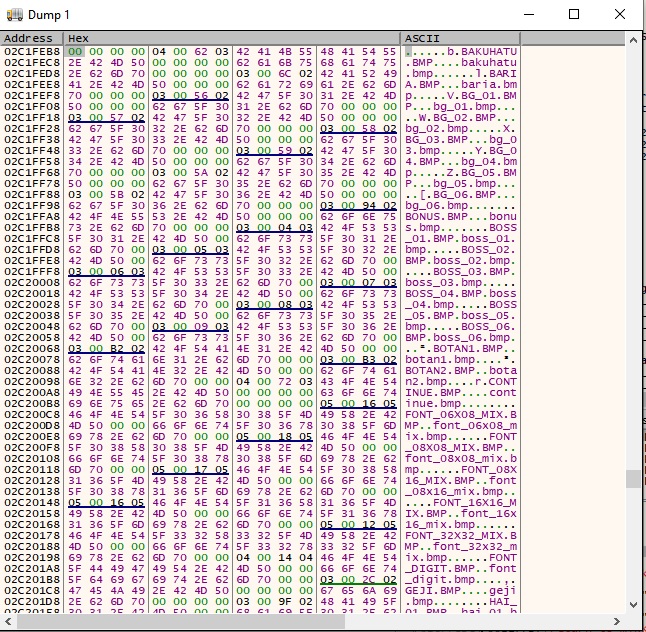
Task: Select the highlighted 00 byte in first row
Action: (74, 50)
